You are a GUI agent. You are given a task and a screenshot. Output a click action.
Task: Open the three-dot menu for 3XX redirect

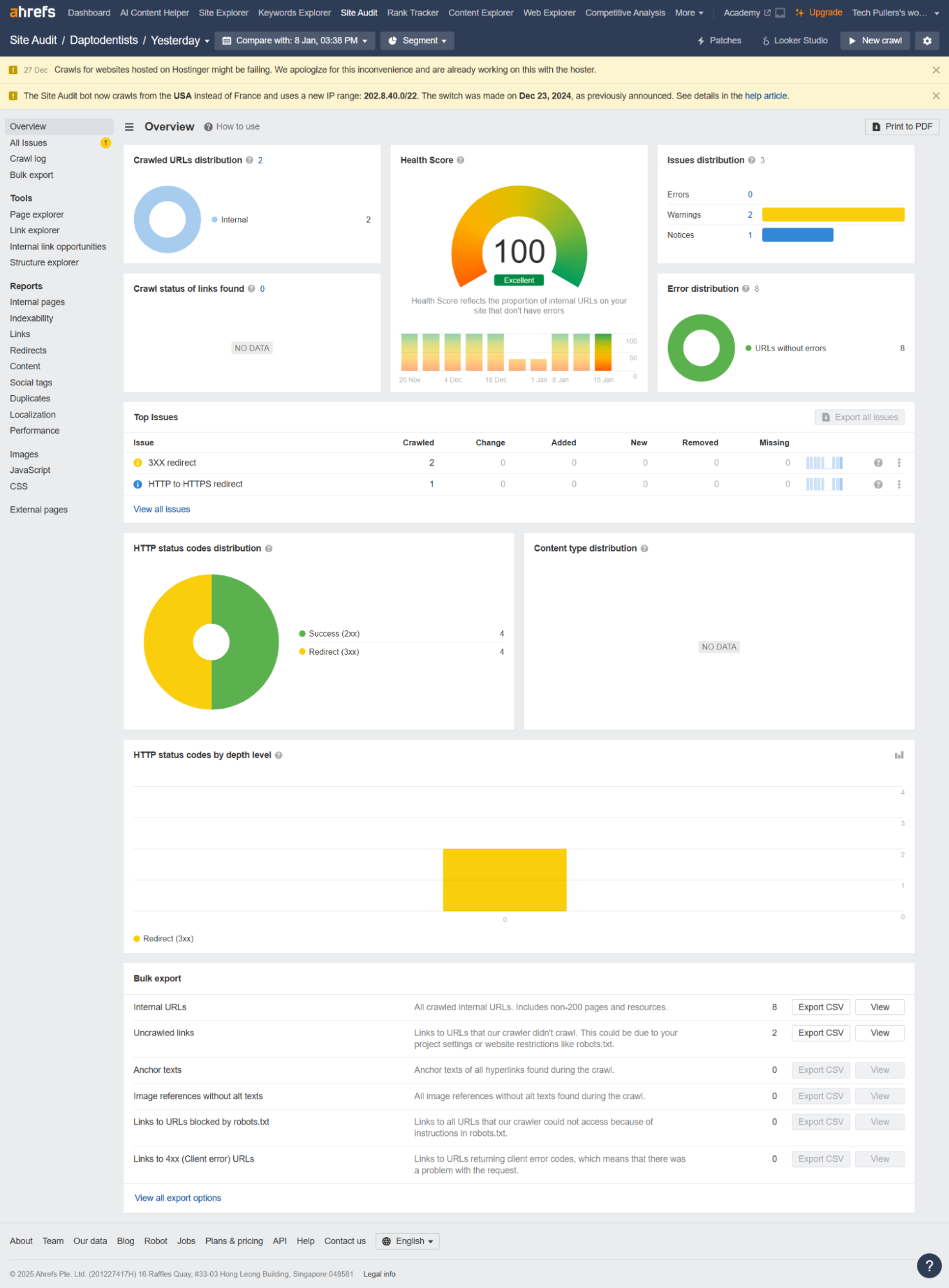899,463
